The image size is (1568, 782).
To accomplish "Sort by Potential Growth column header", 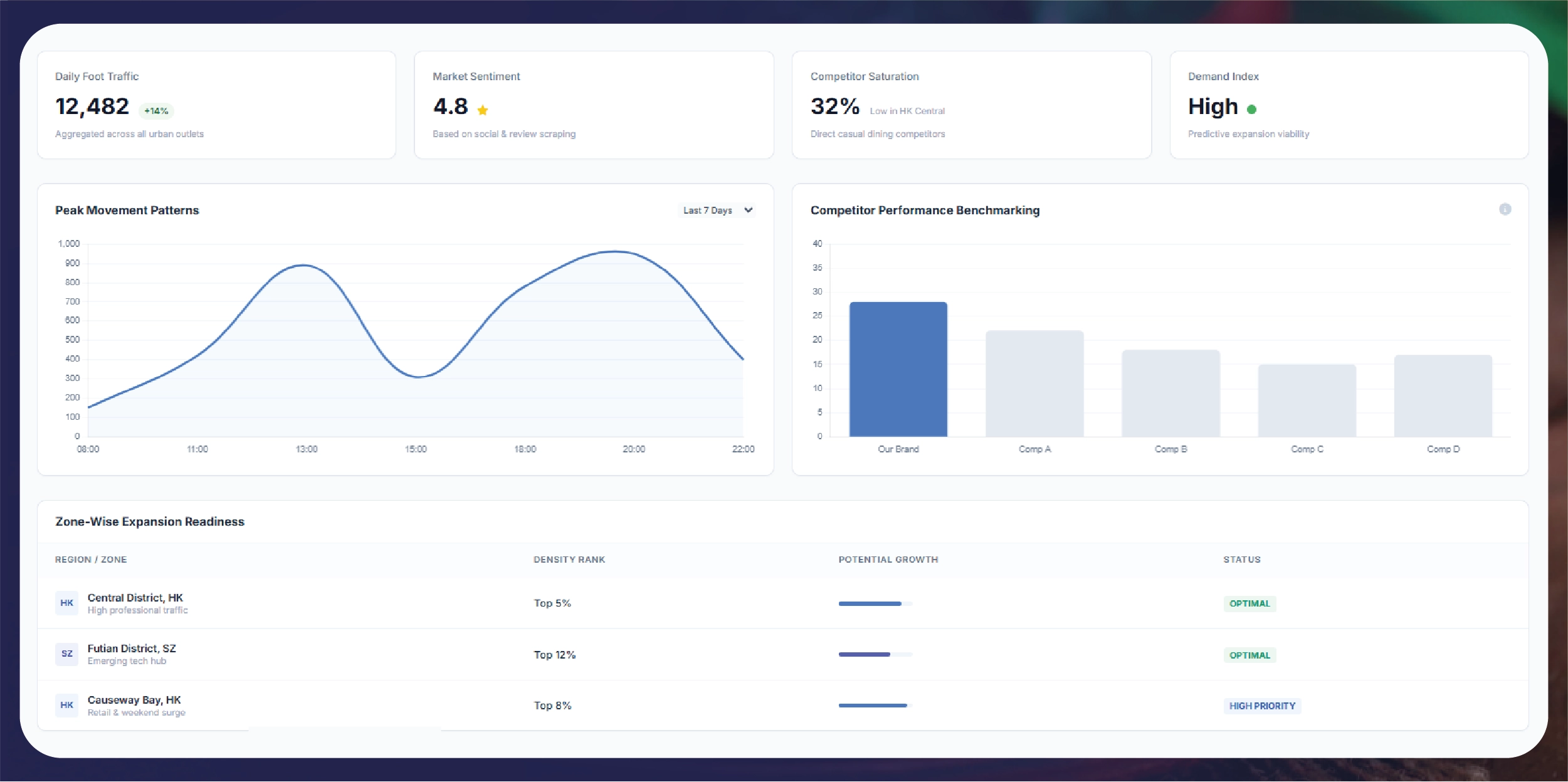I will (888, 560).
